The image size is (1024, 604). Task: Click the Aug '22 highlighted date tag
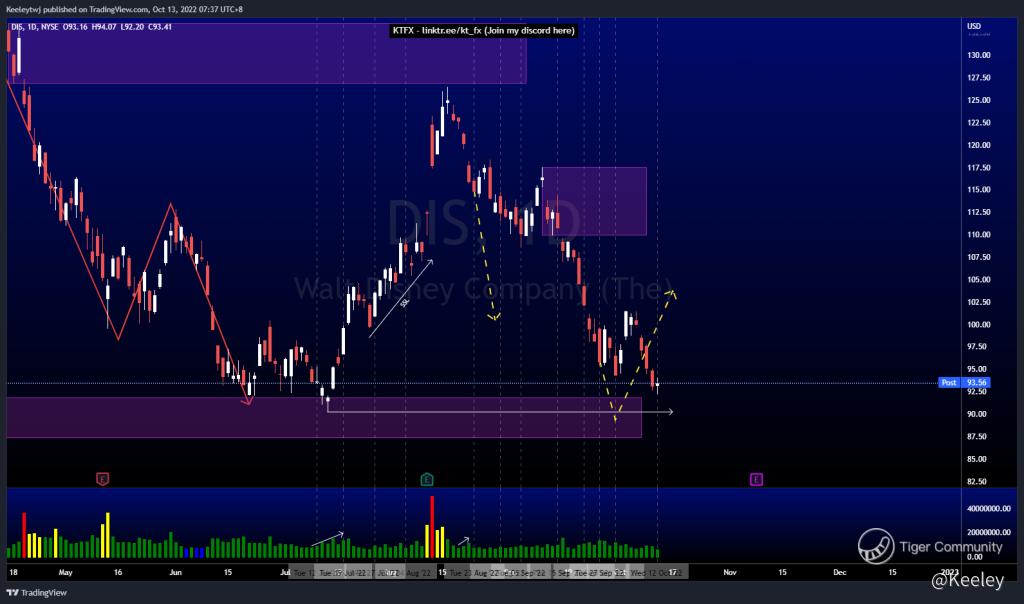(419, 573)
